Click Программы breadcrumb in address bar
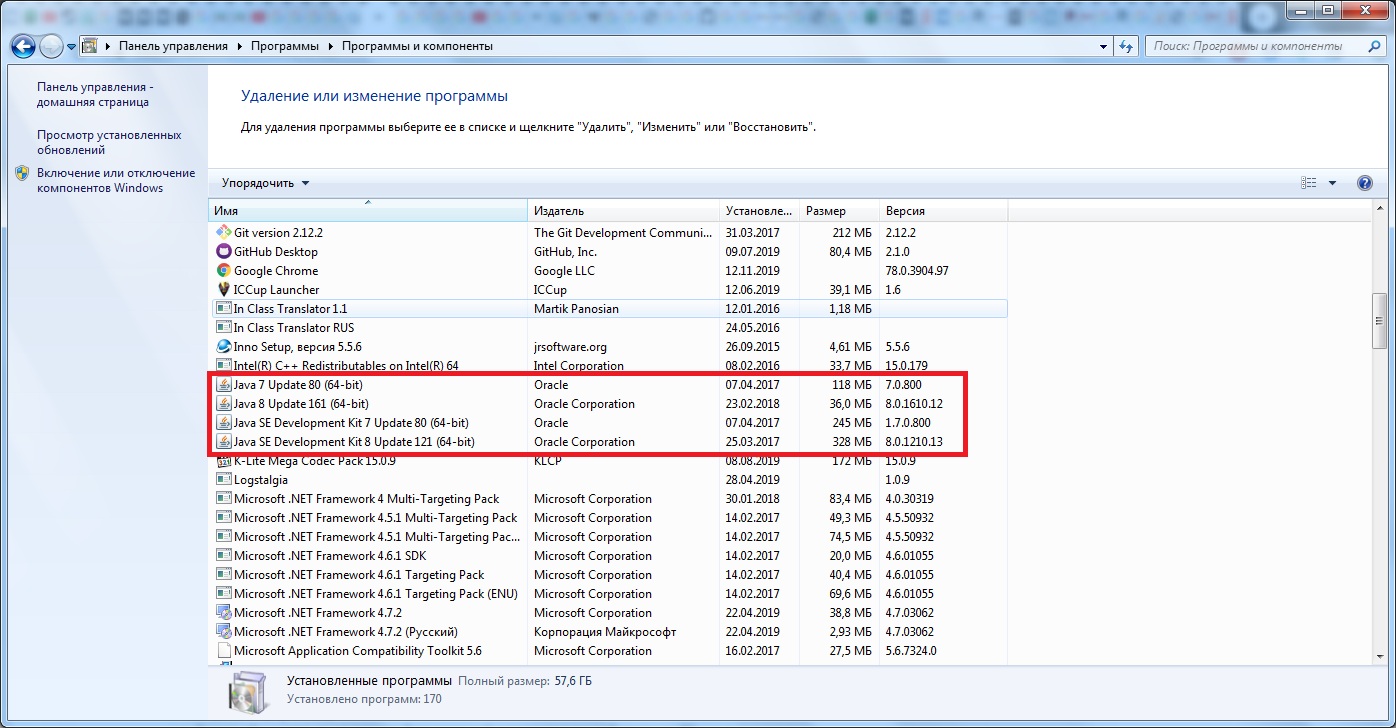 pyautogui.click(x=285, y=46)
